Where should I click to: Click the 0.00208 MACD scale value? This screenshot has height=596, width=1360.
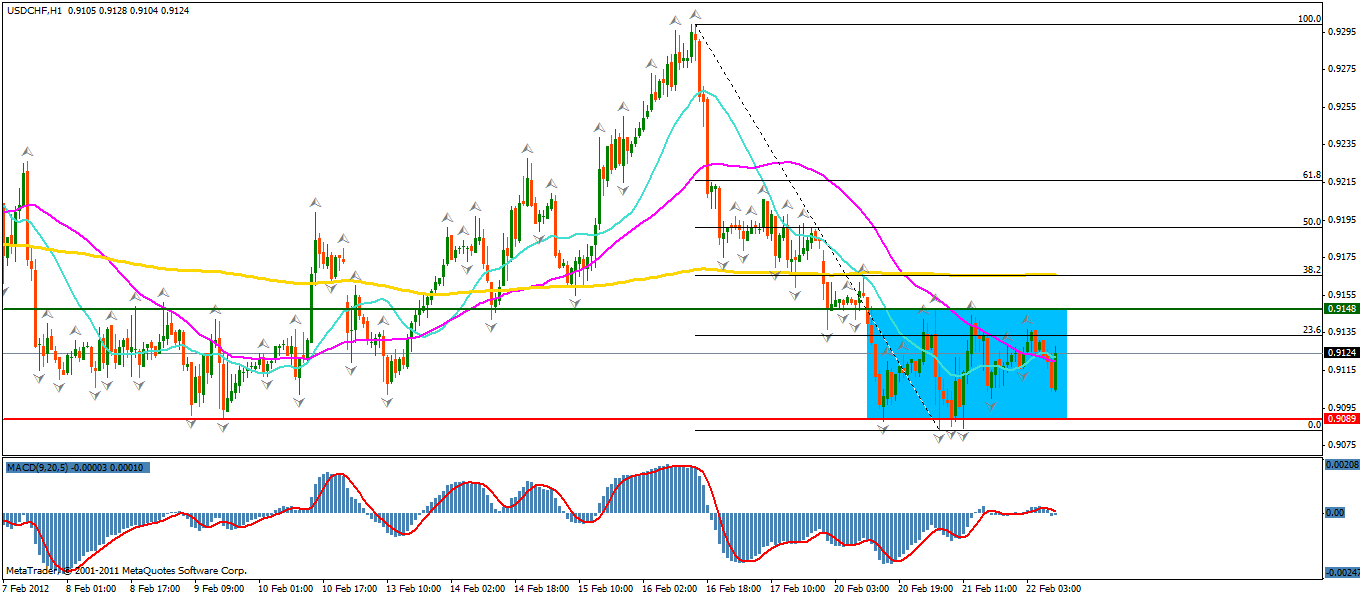pos(1341,466)
